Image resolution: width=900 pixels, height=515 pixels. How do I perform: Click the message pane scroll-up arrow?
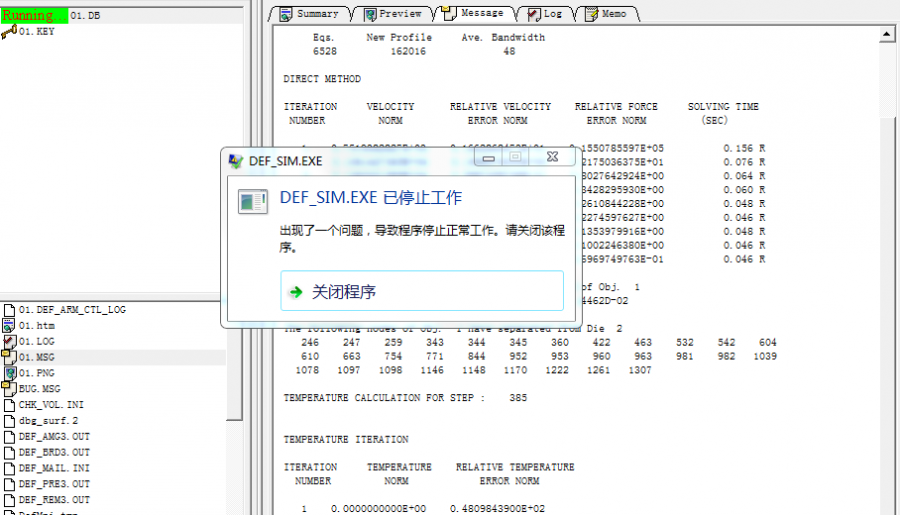click(x=886, y=35)
